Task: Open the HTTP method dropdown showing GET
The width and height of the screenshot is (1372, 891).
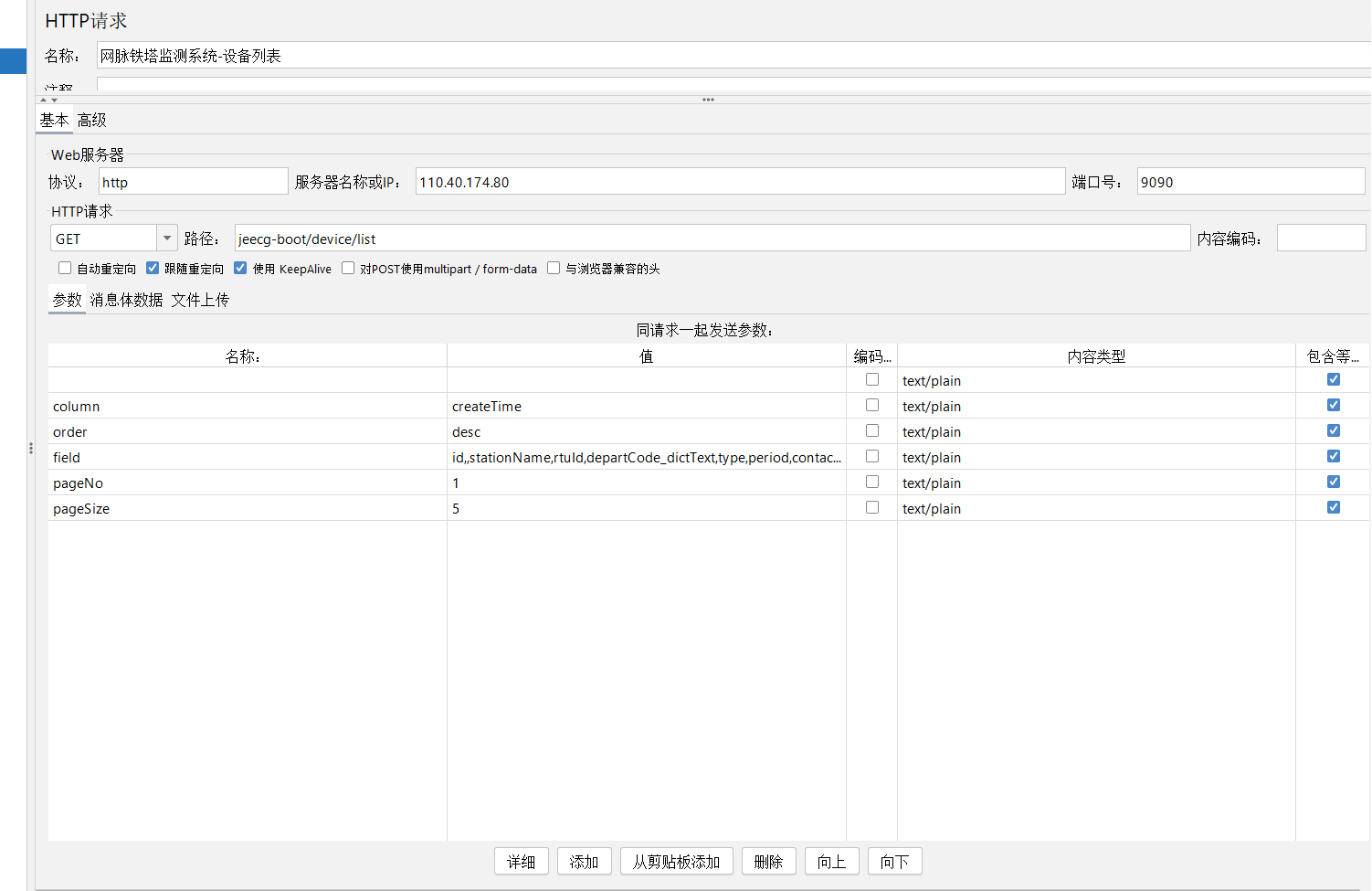Action: (x=113, y=239)
